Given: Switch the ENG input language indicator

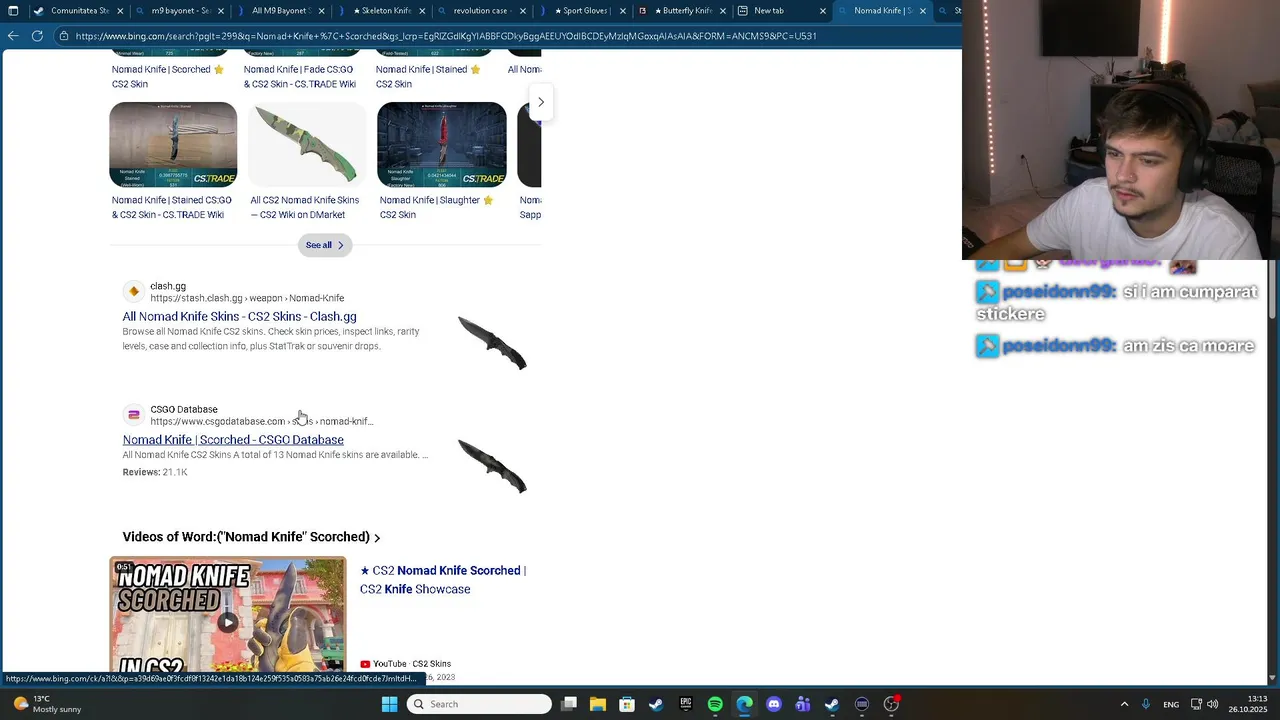Looking at the screenshot, I should click(x=1171, y=704).
